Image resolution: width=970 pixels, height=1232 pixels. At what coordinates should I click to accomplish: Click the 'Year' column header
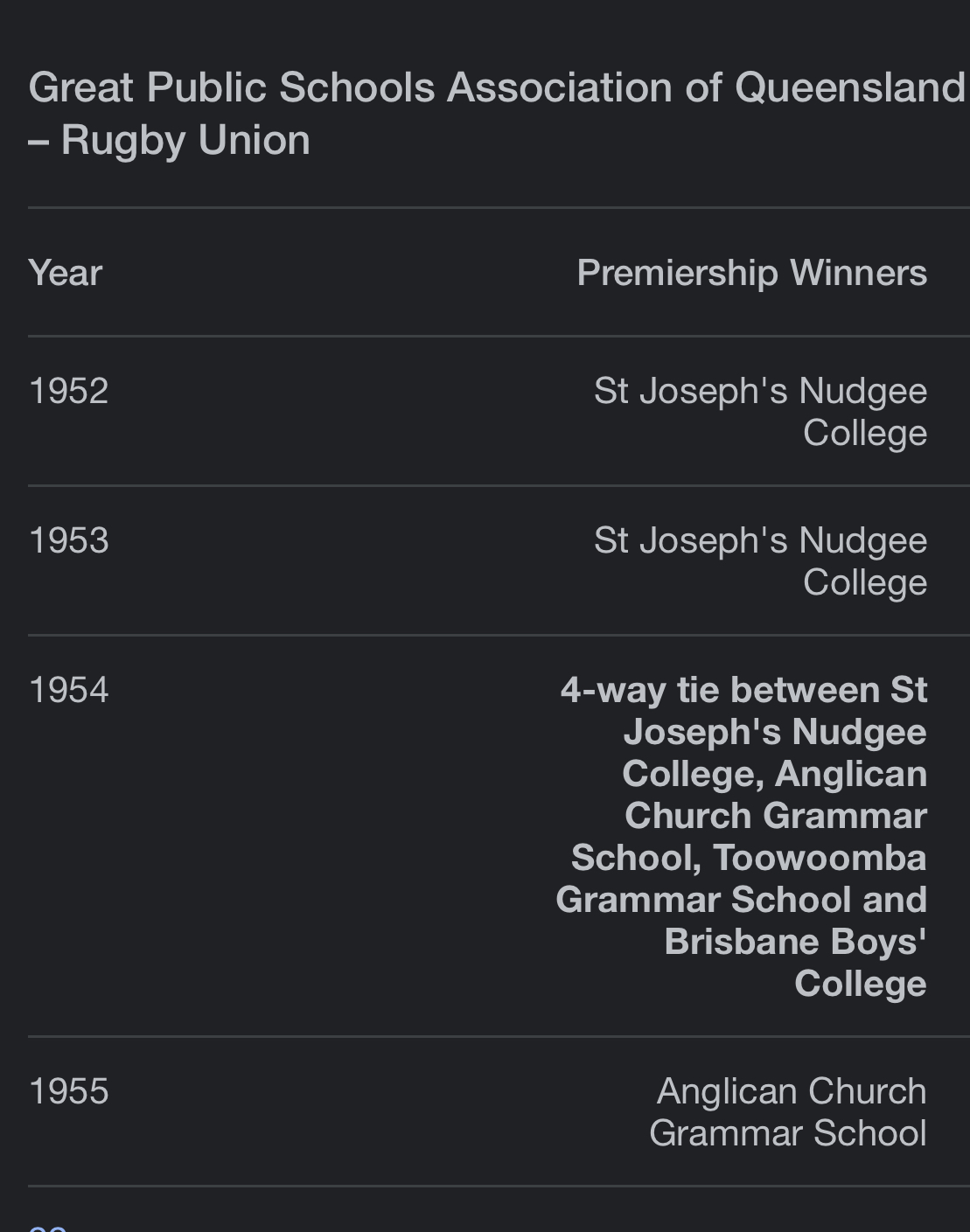pos(66,273)
